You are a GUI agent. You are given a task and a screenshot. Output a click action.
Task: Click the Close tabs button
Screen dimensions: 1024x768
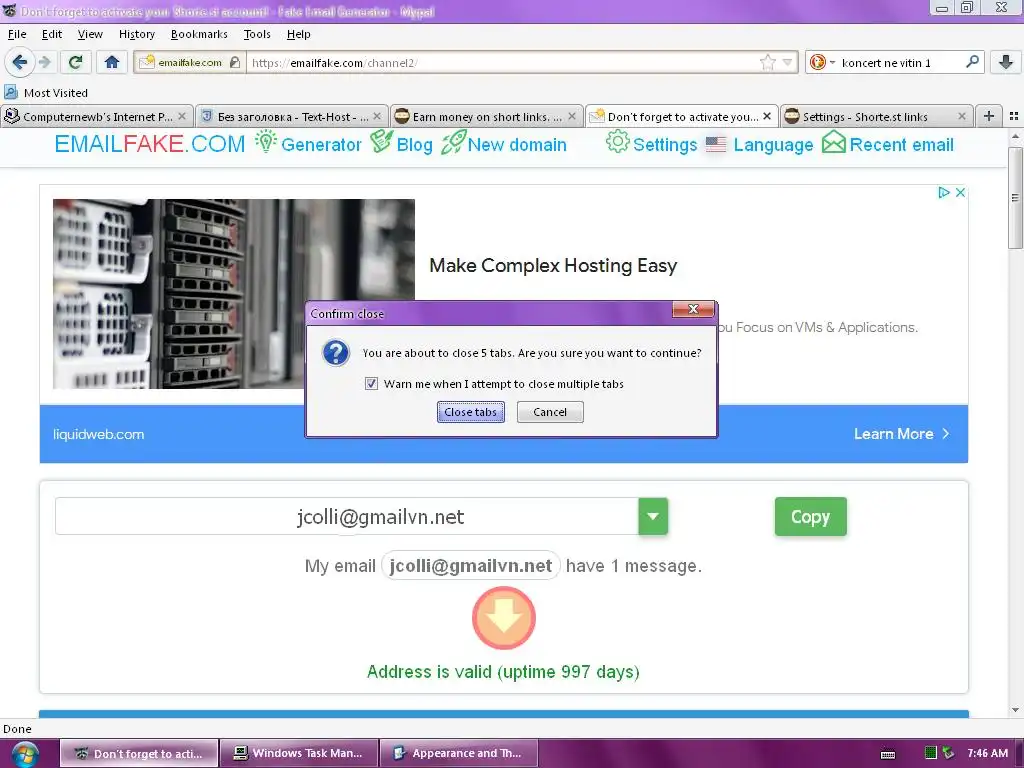click(x=470, y=412)
